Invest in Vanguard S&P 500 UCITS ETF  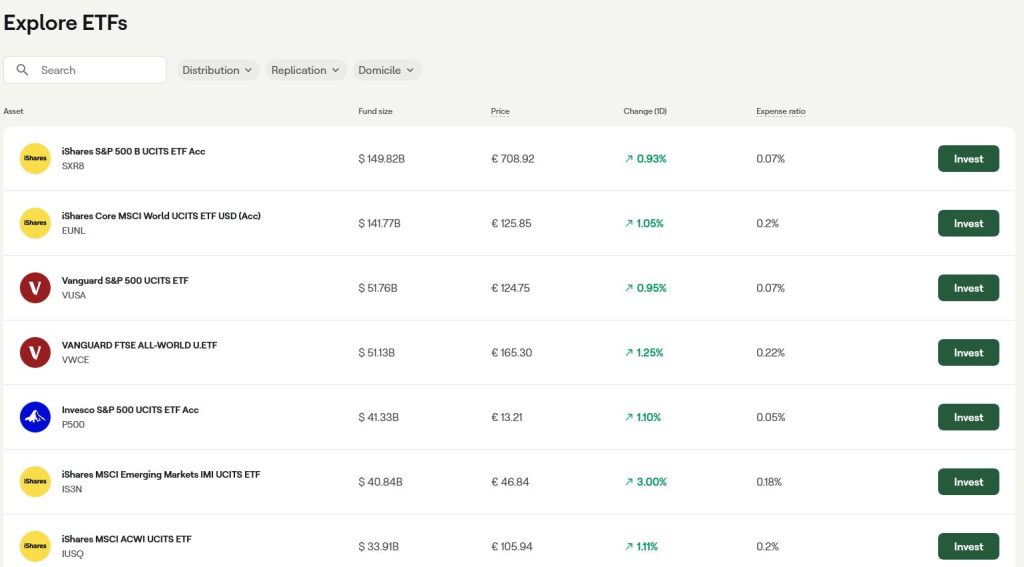(968, 288)
